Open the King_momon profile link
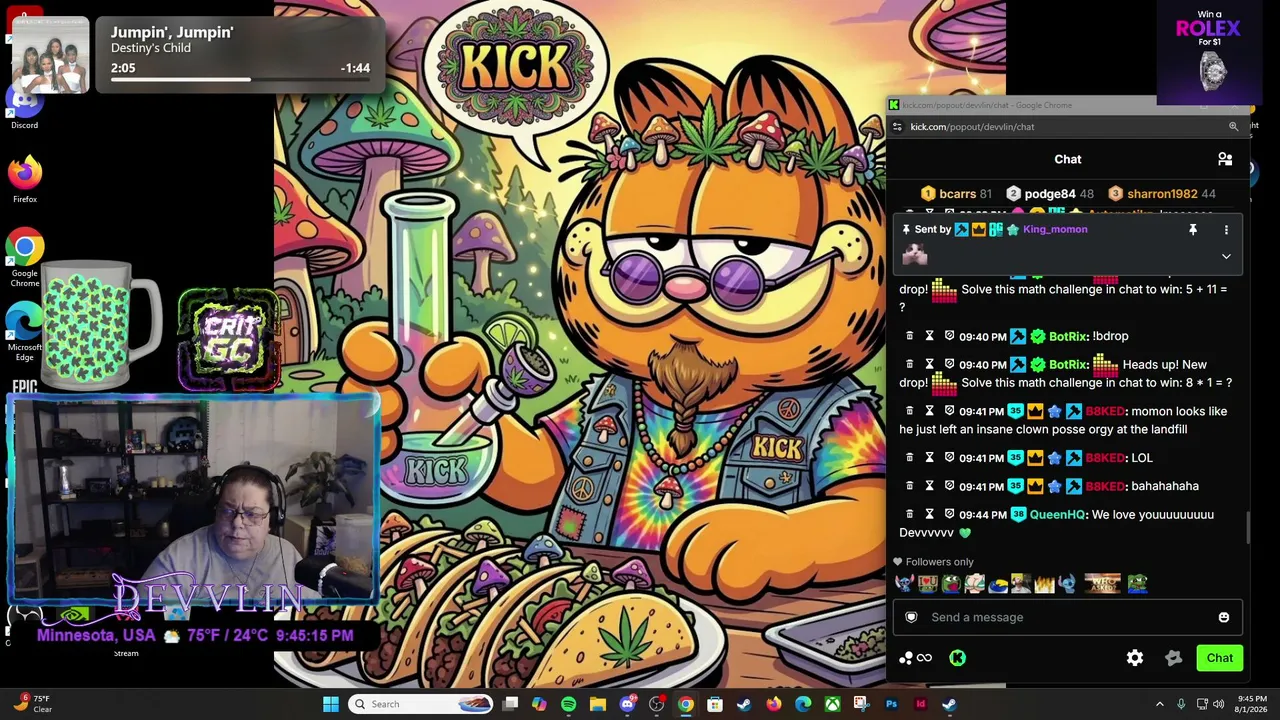The width and height of the screenshot is (1280, 720). [x=1055, y=229]
